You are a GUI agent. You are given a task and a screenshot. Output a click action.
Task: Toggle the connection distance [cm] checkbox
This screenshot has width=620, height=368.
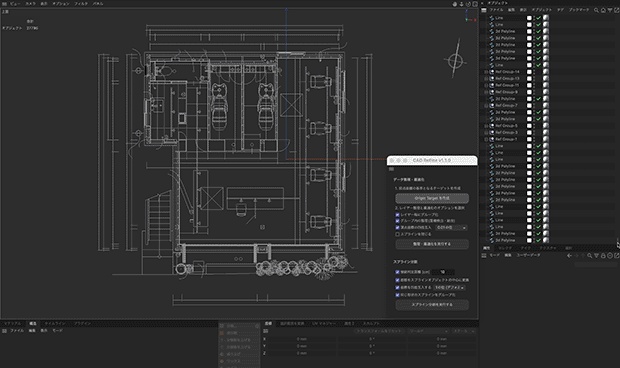[397, 272]
